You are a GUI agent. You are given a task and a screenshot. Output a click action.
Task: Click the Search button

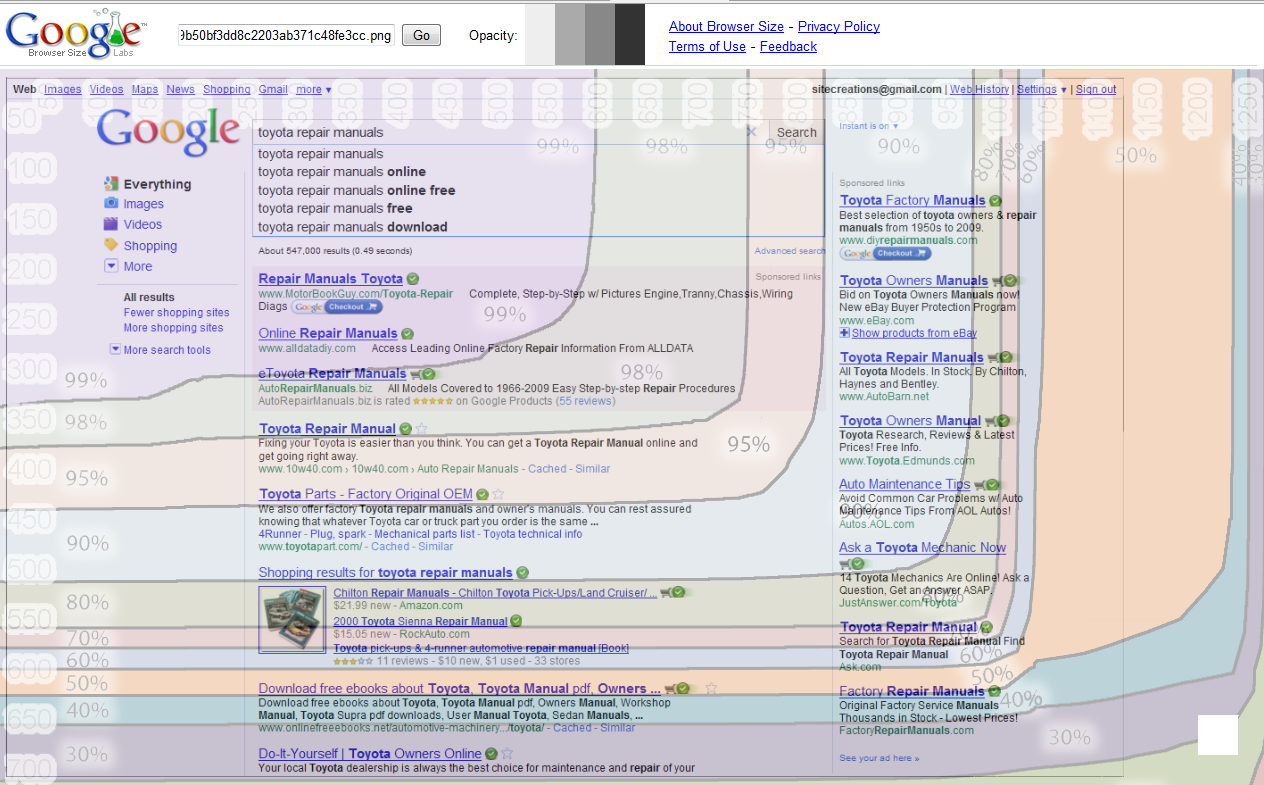tap(797, 132)
